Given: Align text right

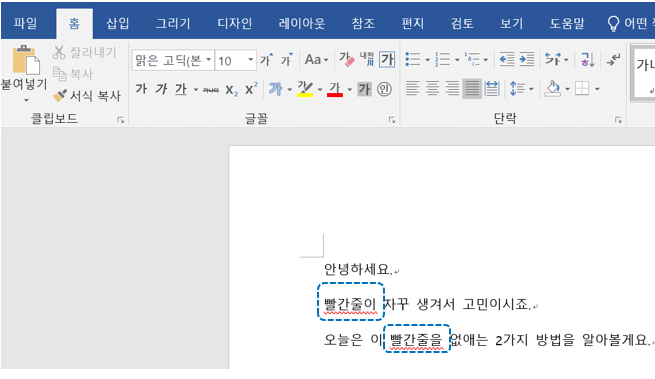Looking at the screenshot, I should 452,88.
